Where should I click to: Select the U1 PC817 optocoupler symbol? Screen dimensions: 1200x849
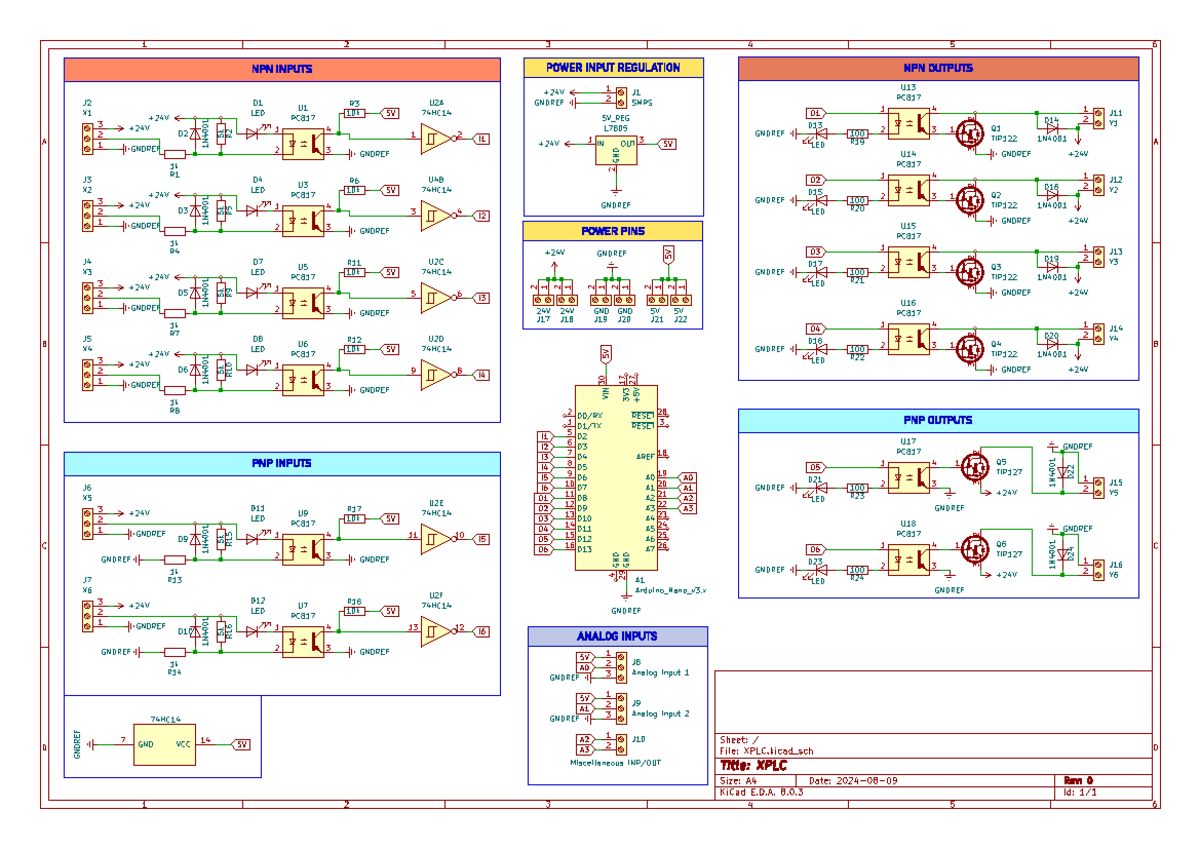click(302, 142)
